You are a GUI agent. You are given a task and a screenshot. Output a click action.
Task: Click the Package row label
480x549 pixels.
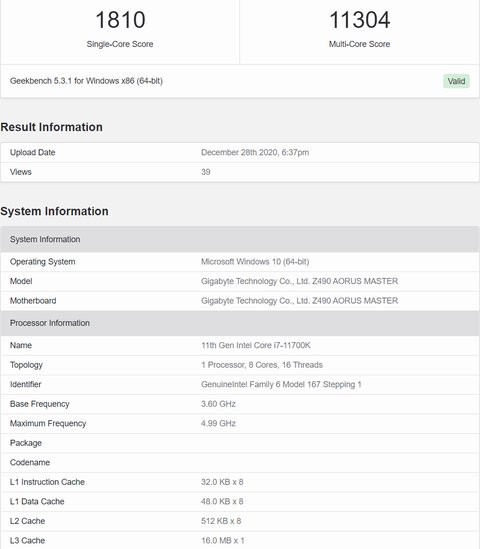pos(26,444)
